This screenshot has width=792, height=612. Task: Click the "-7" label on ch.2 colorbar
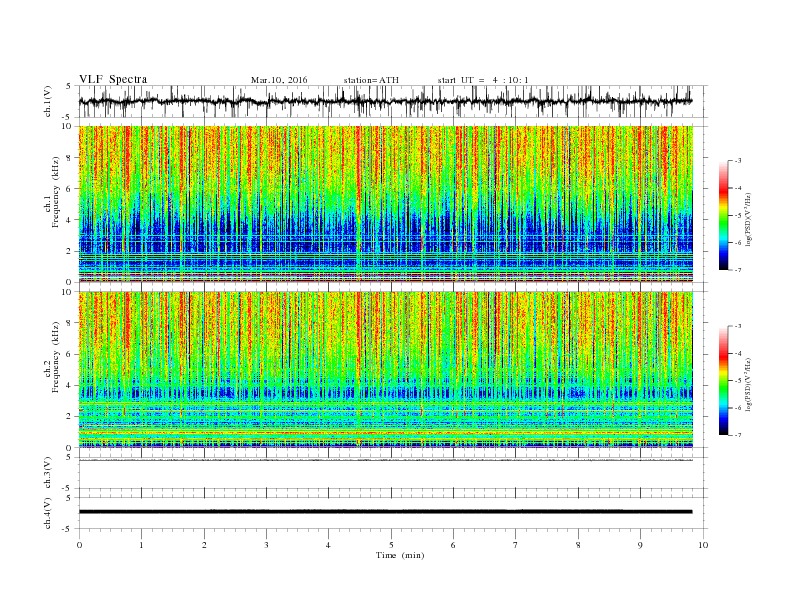click(737, 435)
